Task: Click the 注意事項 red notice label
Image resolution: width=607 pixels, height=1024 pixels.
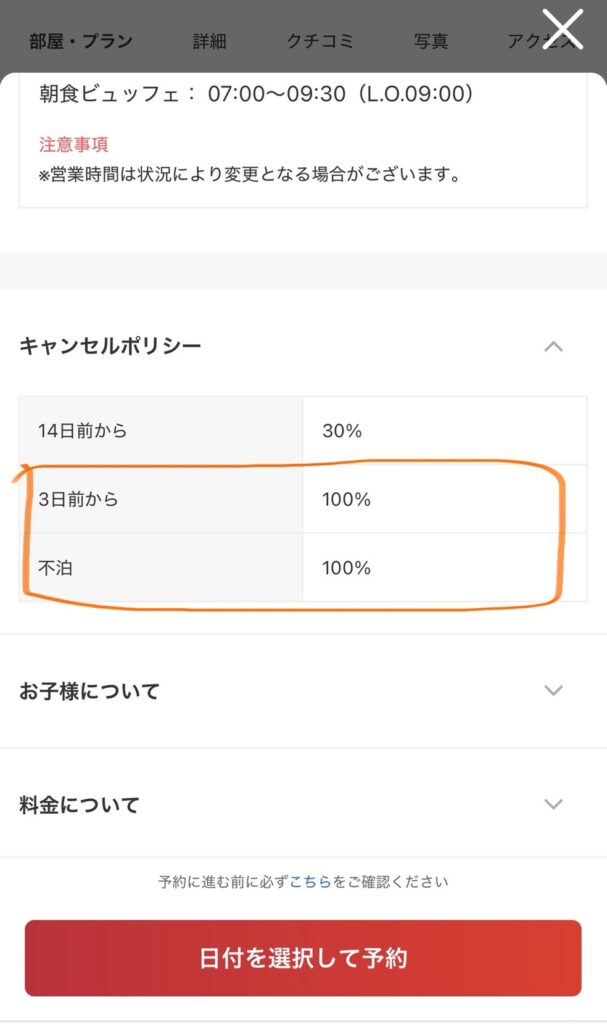Action: 73,145
